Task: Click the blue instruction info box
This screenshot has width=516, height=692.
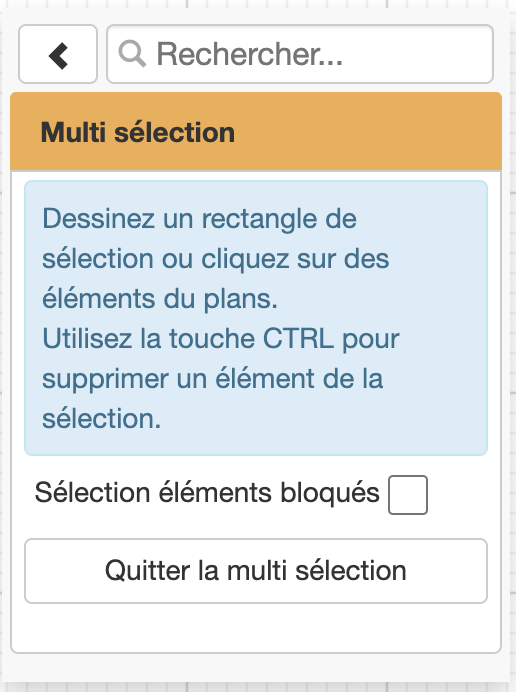Action: click(x=256, y=318)
